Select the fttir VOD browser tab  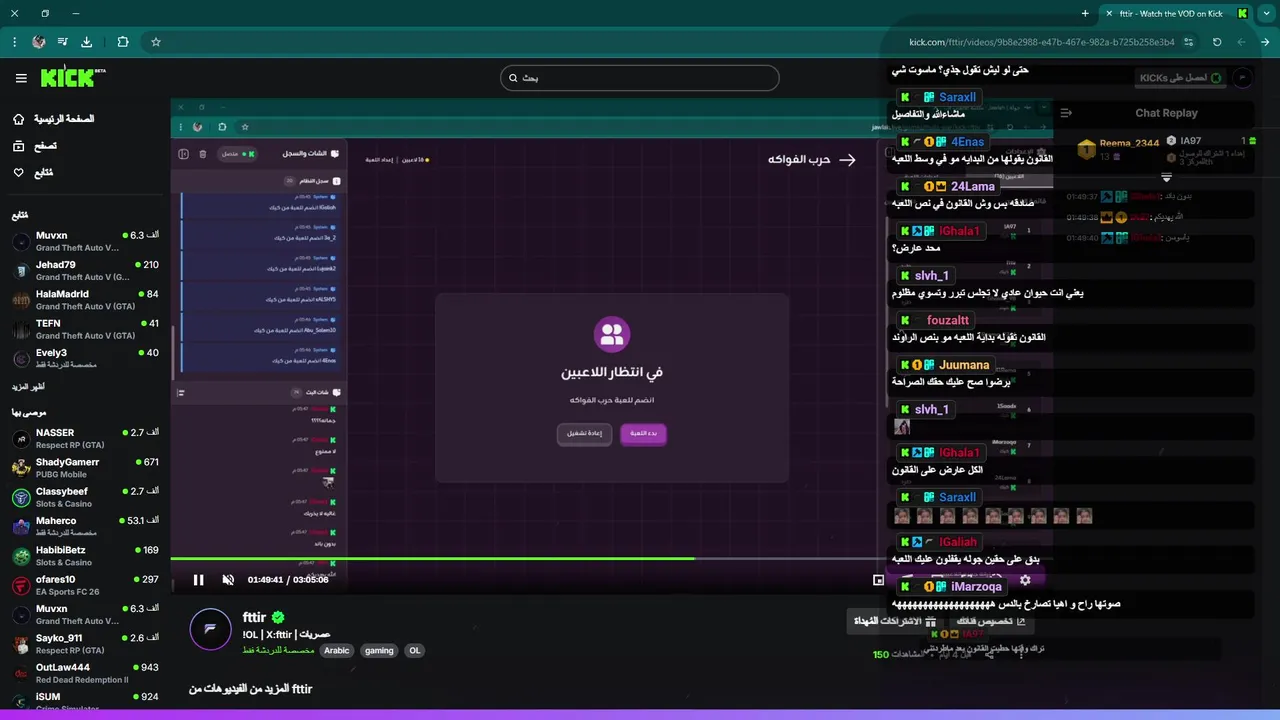pos(1176,13)
